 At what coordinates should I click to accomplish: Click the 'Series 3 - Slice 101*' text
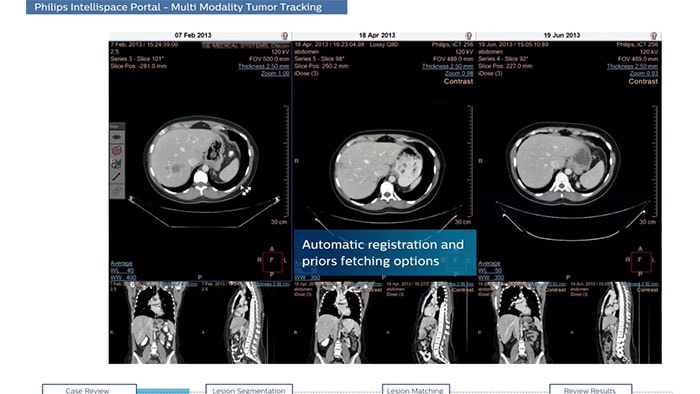(137, 59)
